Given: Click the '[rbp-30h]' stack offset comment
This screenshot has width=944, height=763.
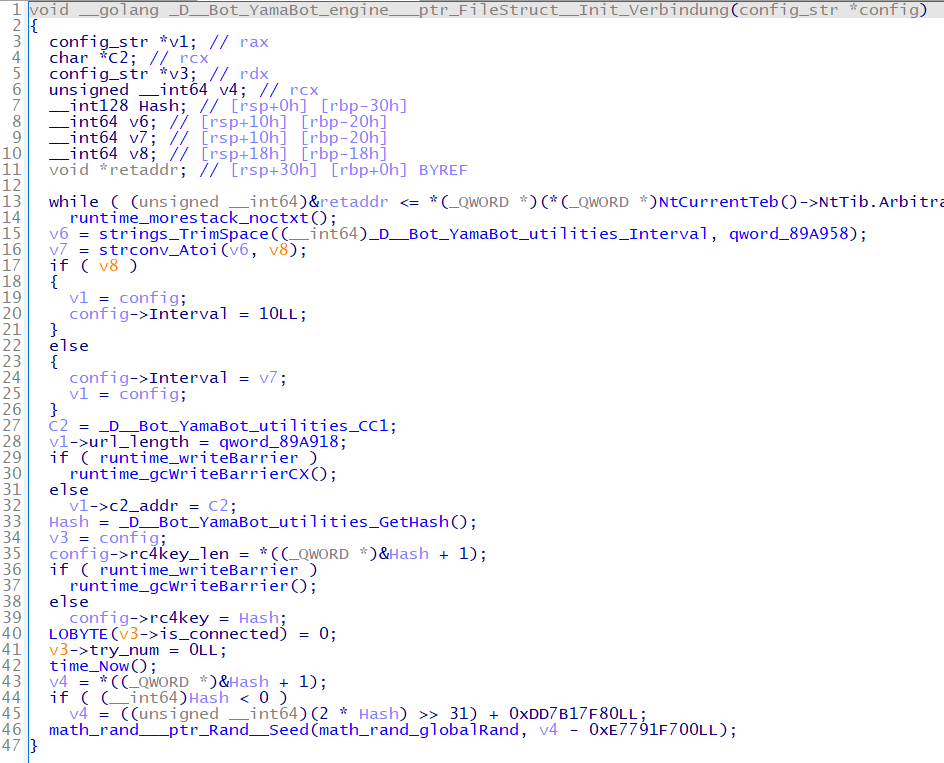Looking at the screenshot, I should tap(363, 106).
